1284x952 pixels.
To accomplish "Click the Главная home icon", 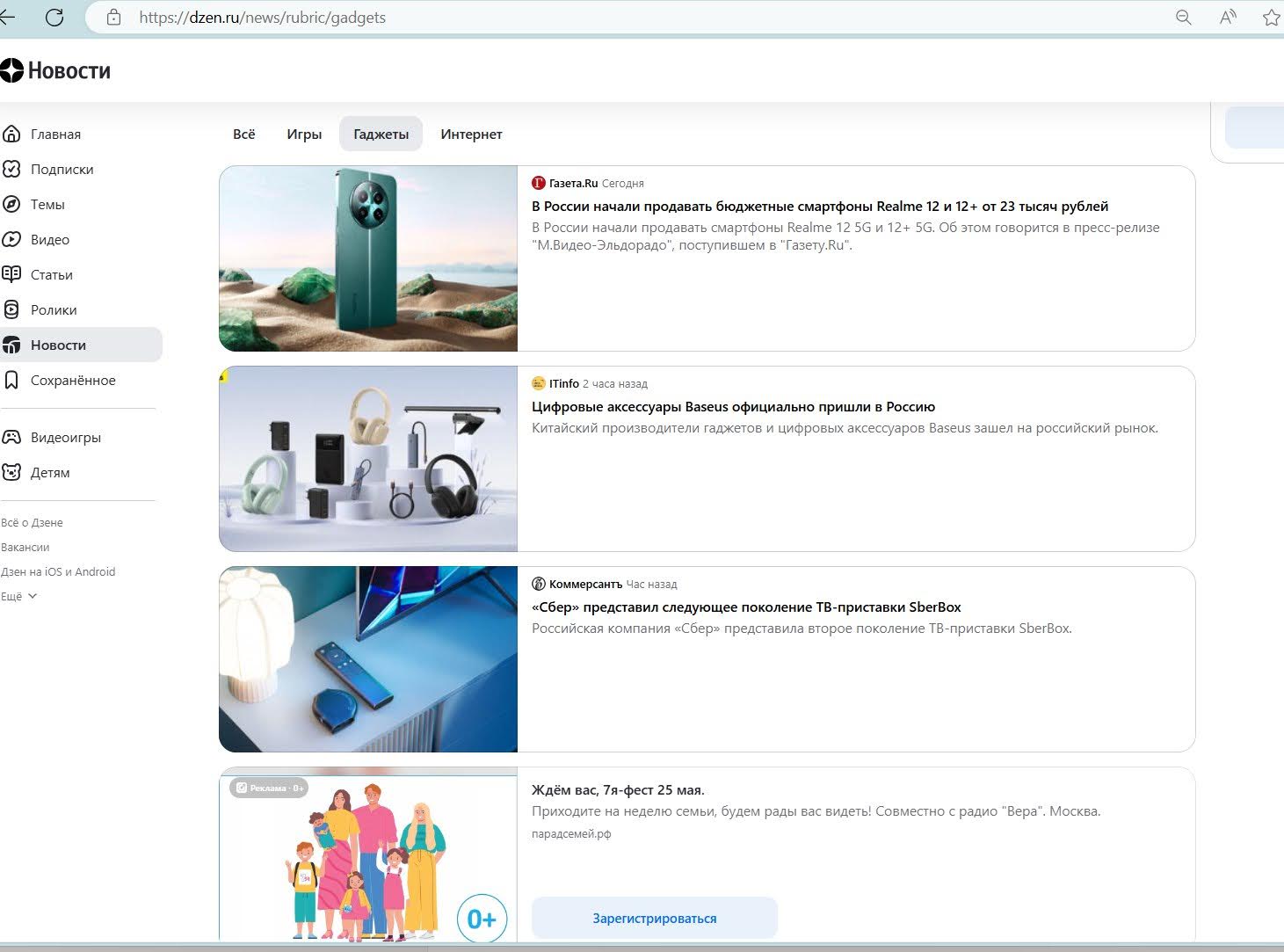I will [11, 134].
